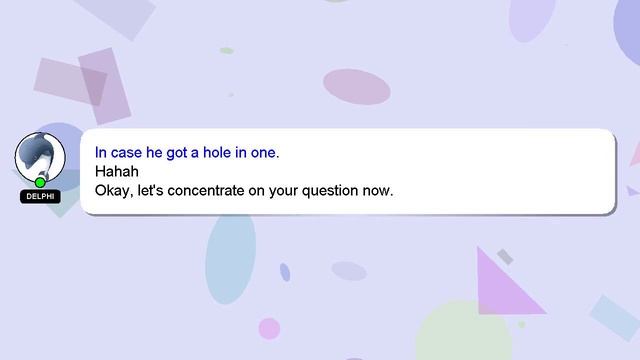Click the small pink circle at the bottom
This screenshot has width=640, height=360.
tap(269, 329)
